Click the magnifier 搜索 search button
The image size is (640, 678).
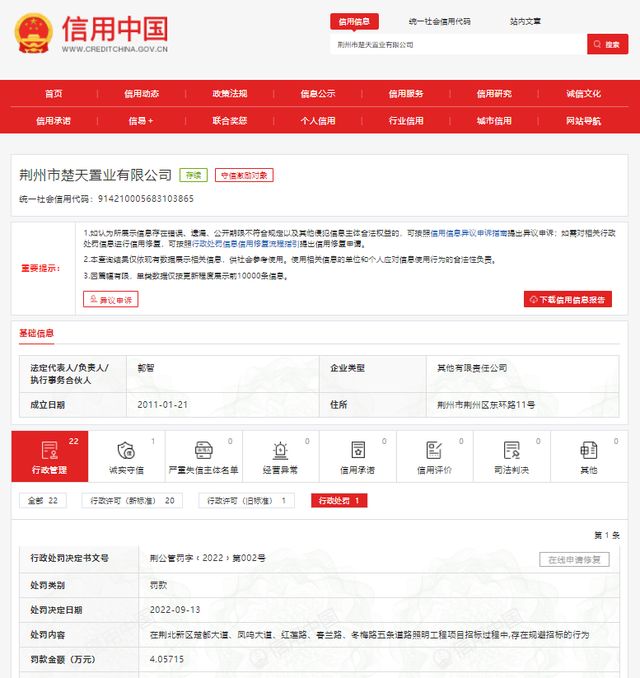coord(607,44)
